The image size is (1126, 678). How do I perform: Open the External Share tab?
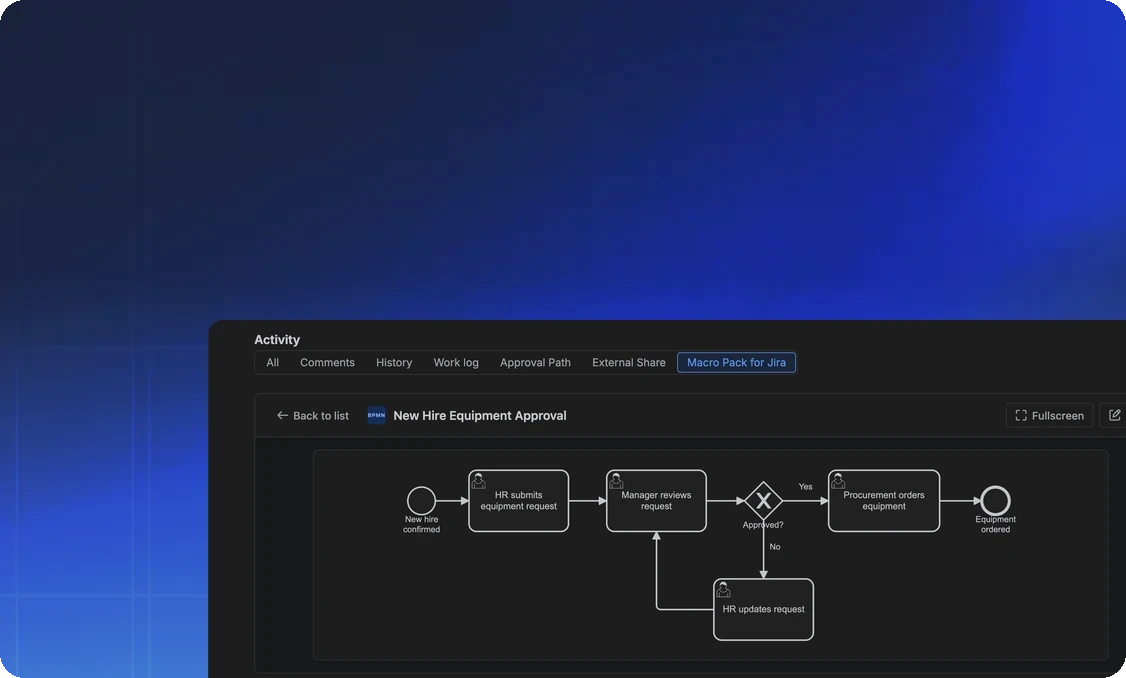tap(628, 363)
